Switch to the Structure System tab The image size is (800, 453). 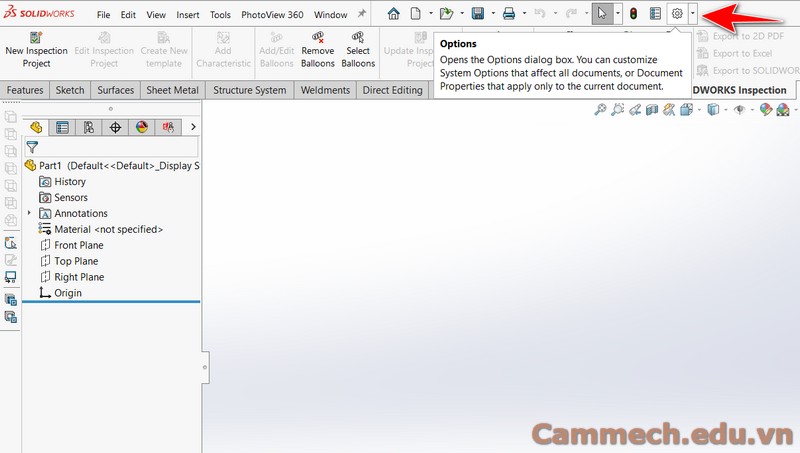click(249, 90)
